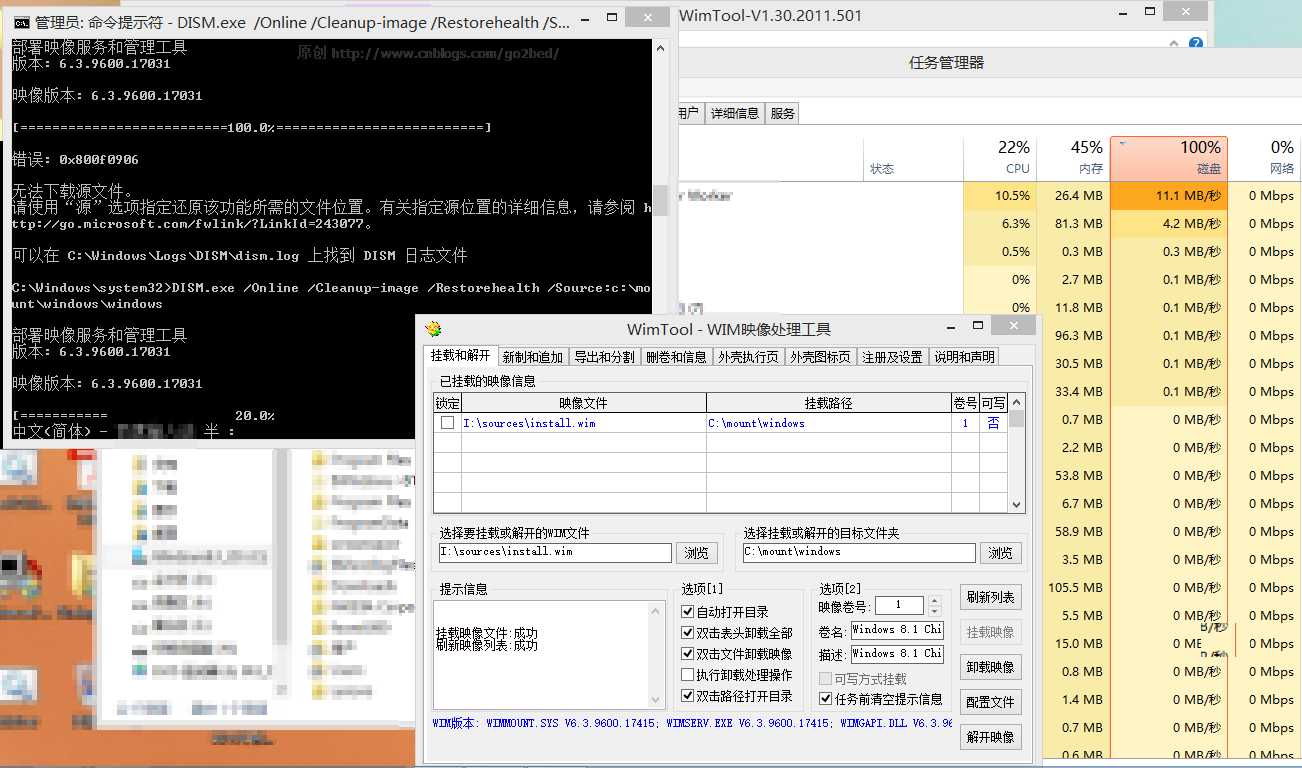The image size is (1302, 768).
Task: Click the mounted image list's scroll-down arrow
Action: [x=1017, y=505]
